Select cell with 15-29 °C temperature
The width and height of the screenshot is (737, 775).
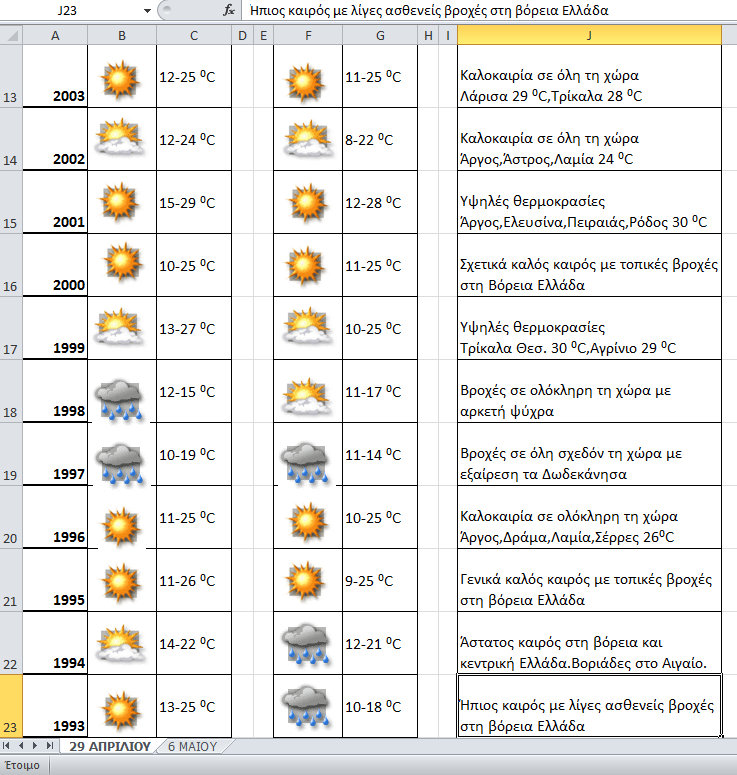(192, 203)
